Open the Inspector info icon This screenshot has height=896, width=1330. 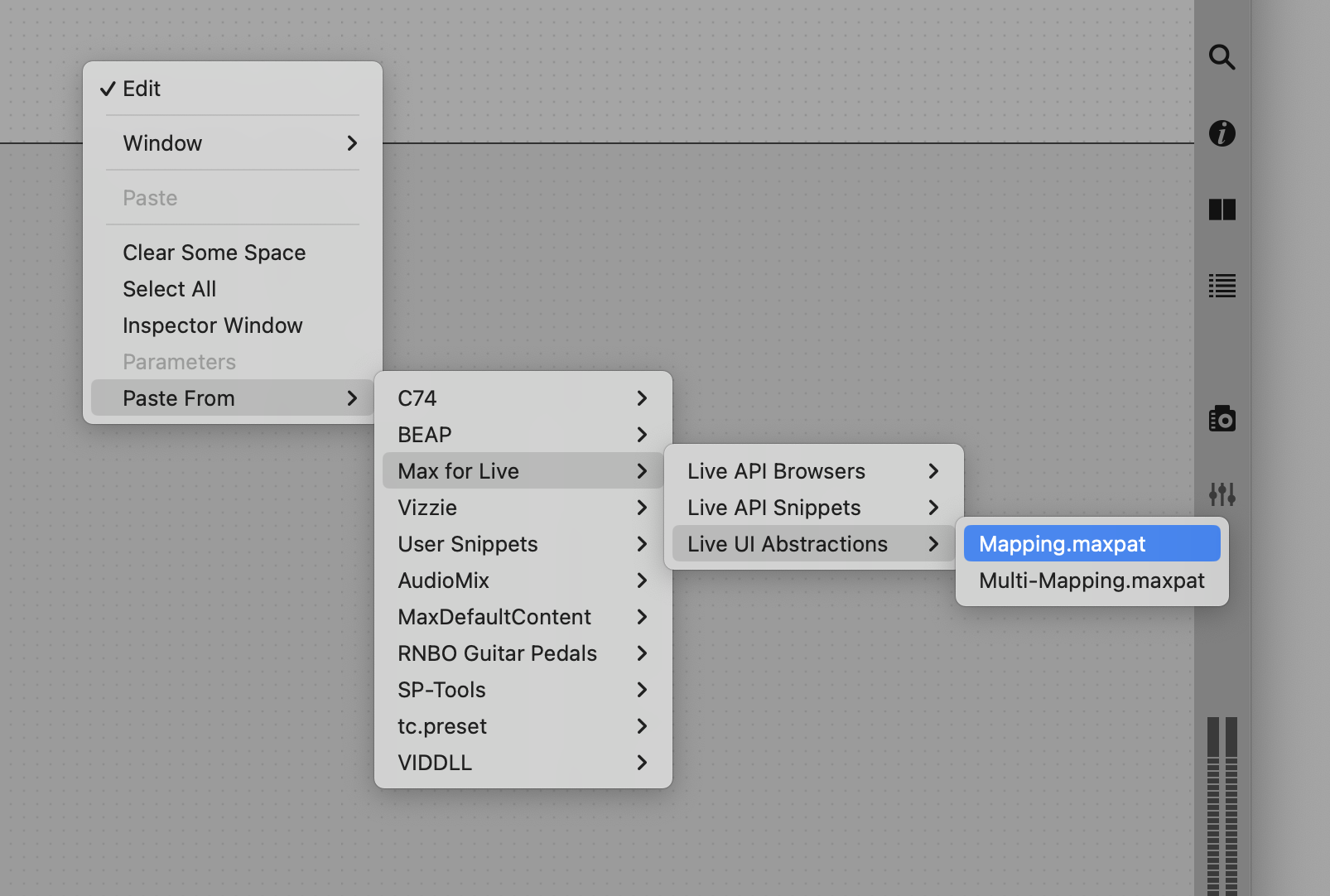[x=1222, y=133]
